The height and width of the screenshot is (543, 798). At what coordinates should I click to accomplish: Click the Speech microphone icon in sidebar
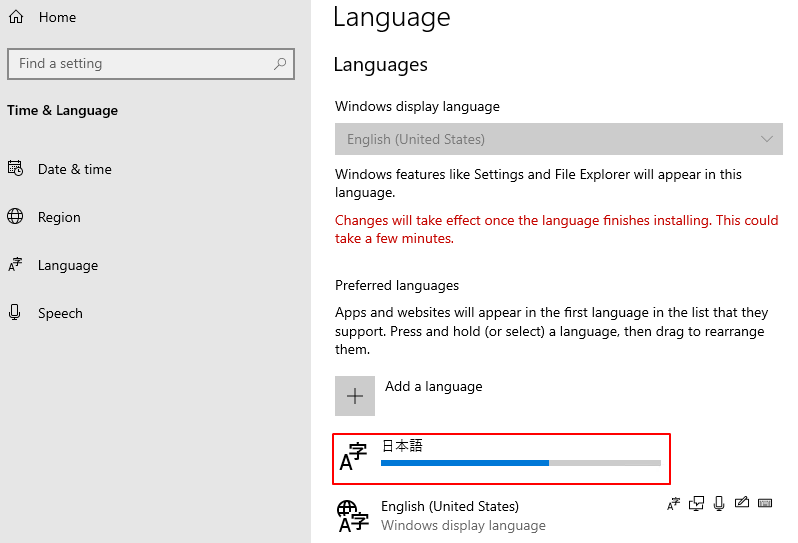(15, 313)
